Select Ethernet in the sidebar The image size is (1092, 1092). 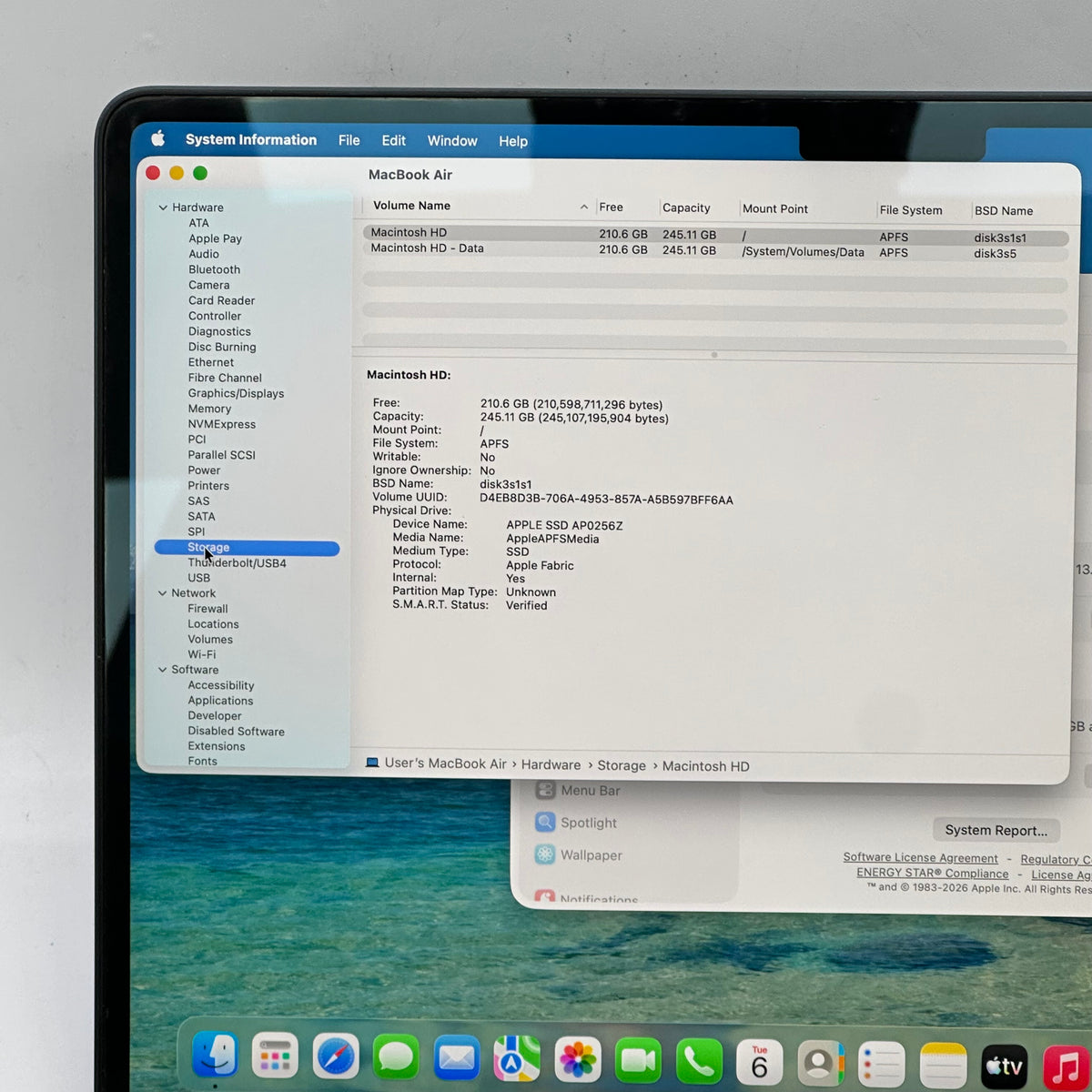coord(210,362)
